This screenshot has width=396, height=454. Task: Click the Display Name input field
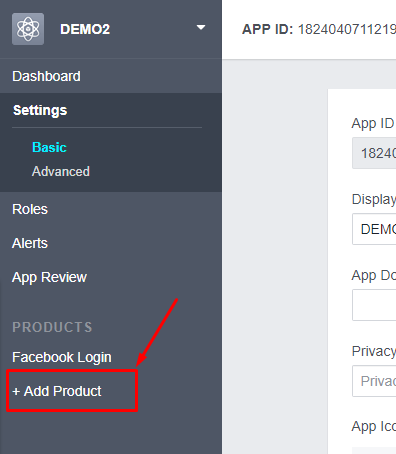[x=374, y=229]
